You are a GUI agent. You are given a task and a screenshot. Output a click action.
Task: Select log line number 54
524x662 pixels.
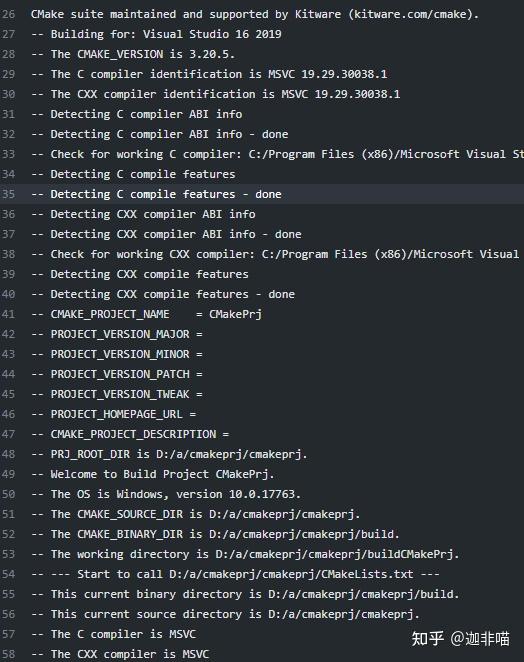tap(8, 574)
